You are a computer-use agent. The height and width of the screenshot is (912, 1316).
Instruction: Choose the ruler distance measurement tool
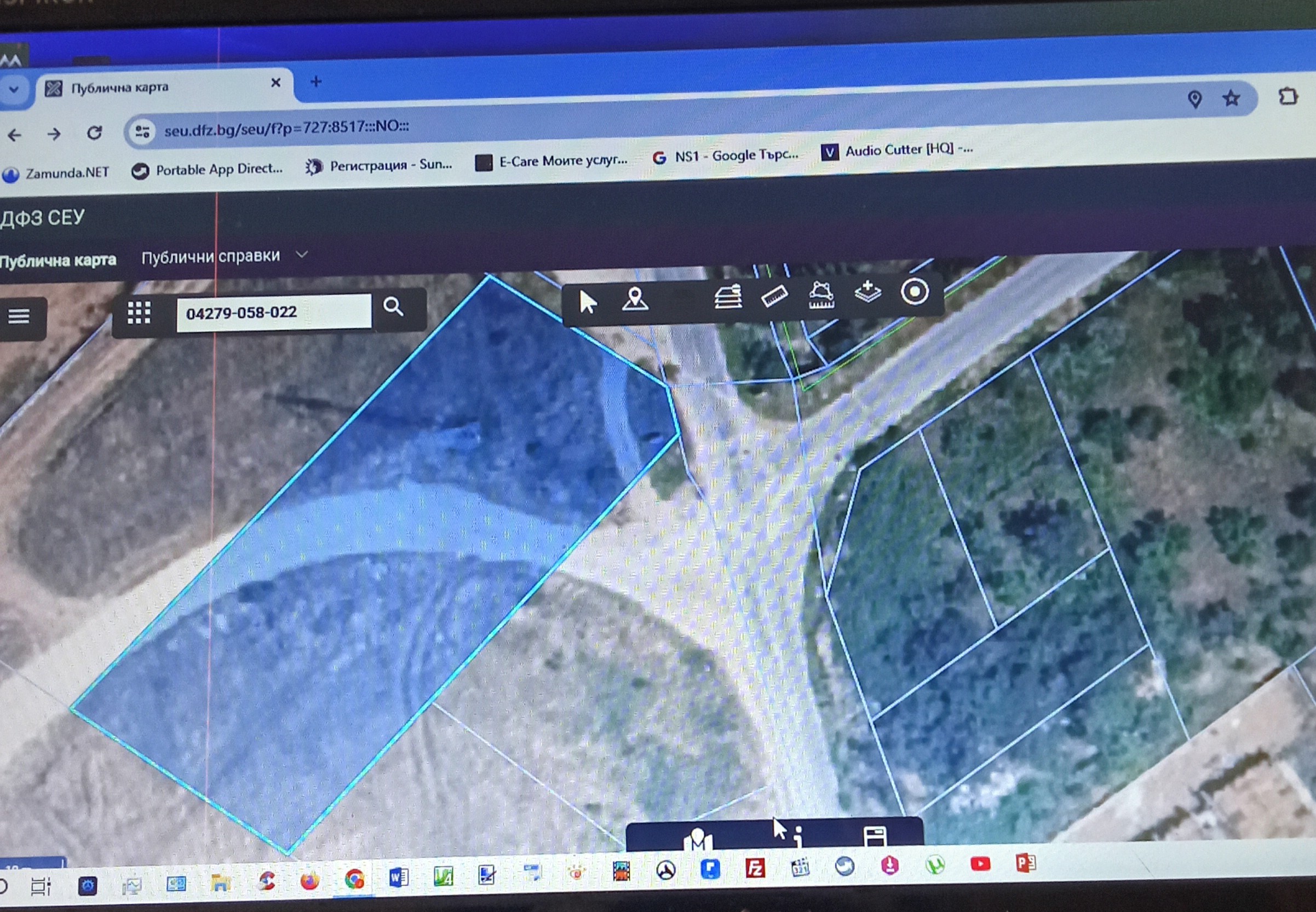(774, 296)
